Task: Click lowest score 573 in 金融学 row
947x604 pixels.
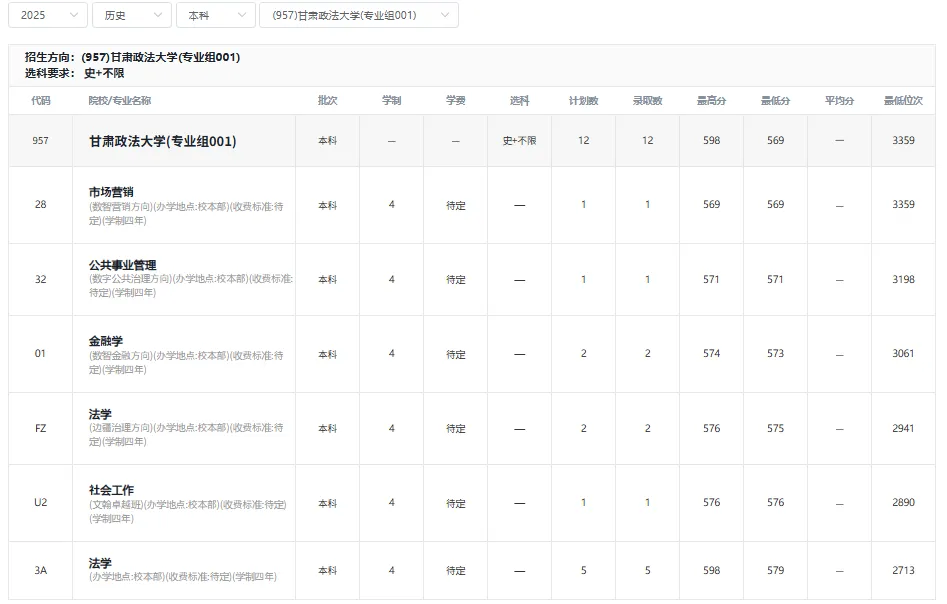Action: tap(775, 354)
